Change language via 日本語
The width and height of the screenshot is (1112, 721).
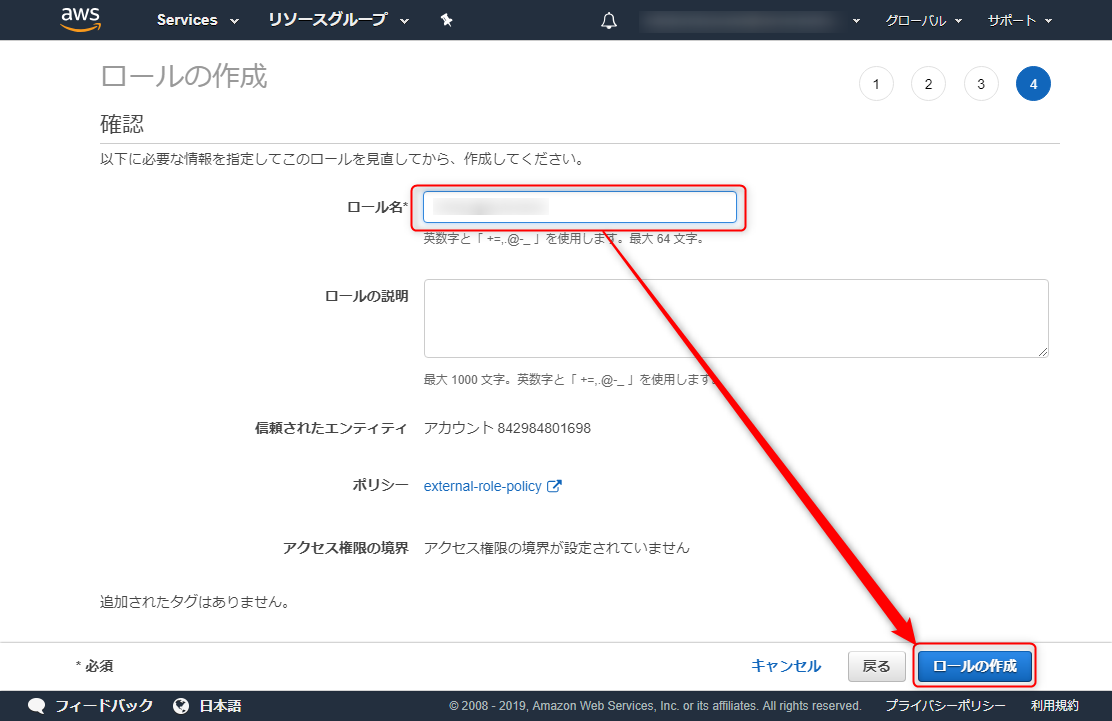(220, 706)
